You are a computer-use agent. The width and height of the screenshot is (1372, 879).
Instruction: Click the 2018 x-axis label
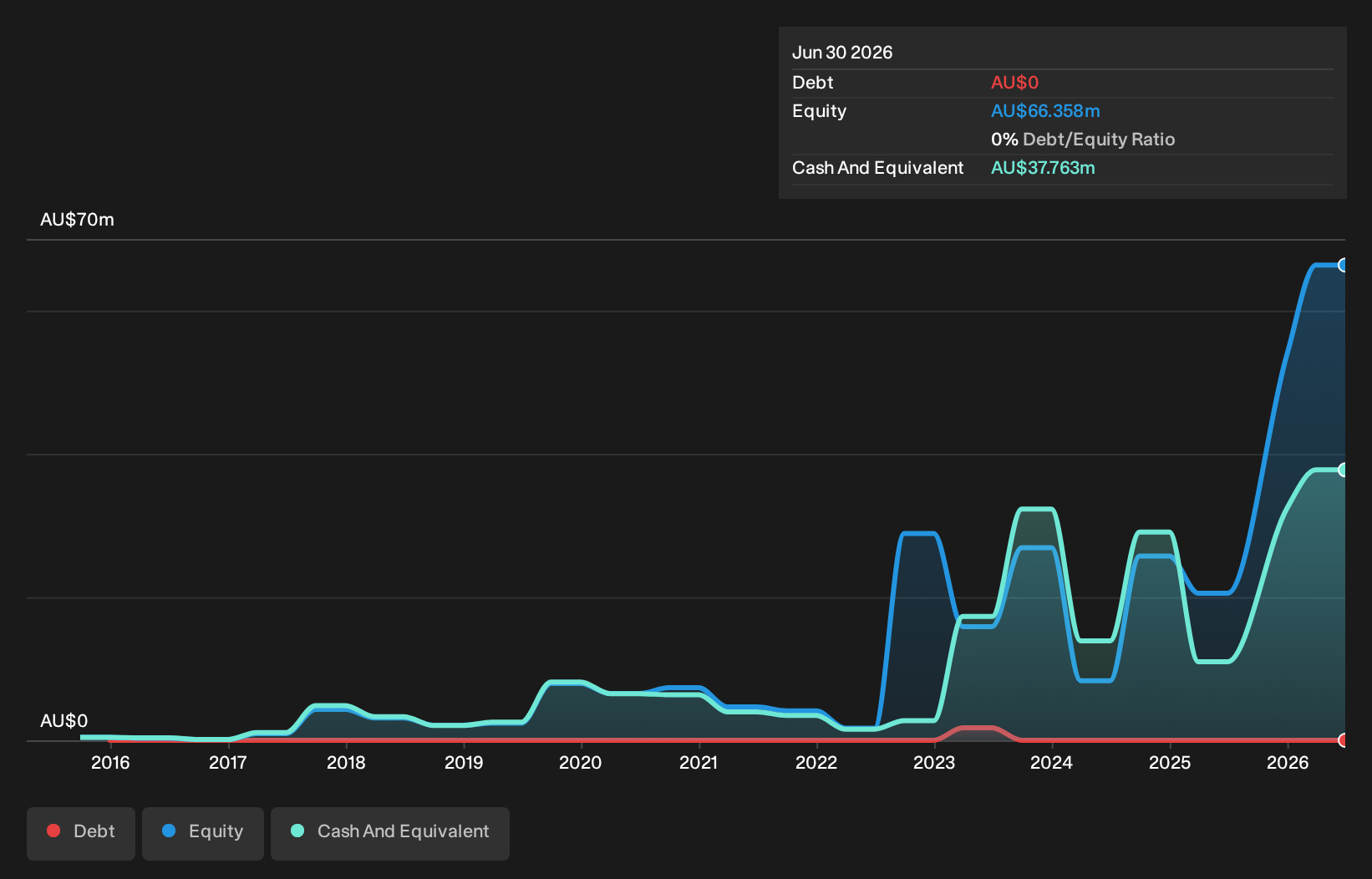click(x=346, y=762)
